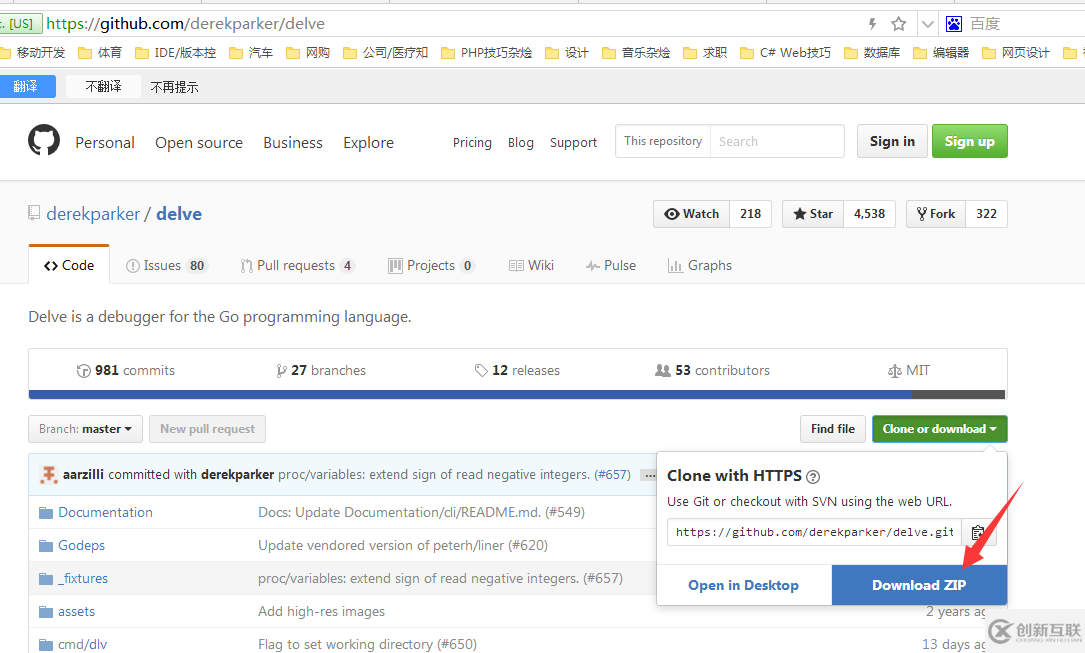Image resolution: width=1085 pixels, height=653 pixels.
Task: Open the IDE/版本控 bookmark folder
Action: (x=176, y=53)
